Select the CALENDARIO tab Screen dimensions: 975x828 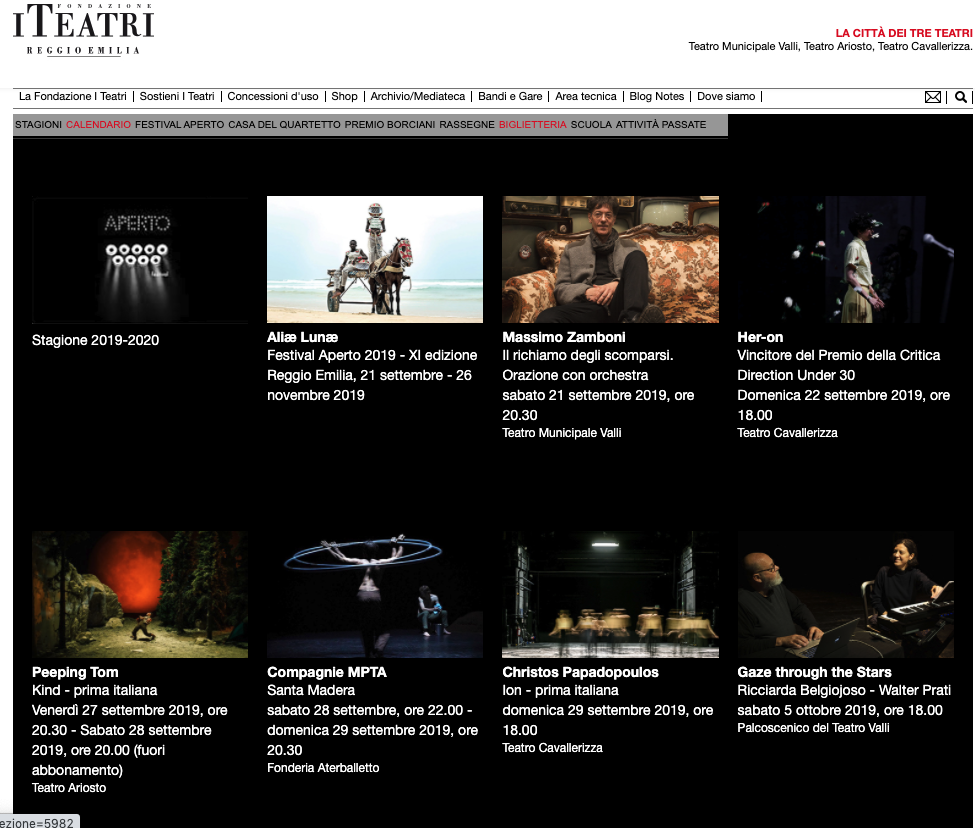tap(98, 124)
